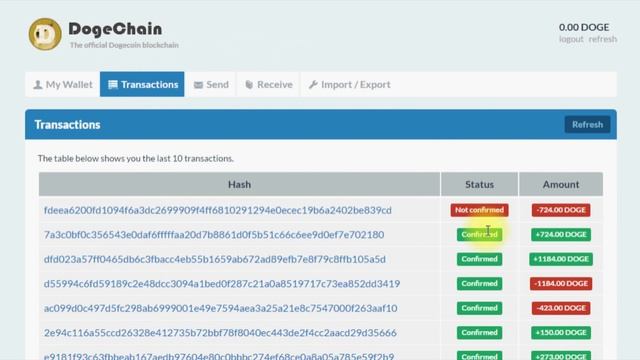Click the +150.00 DOGE amount badge

561,333
